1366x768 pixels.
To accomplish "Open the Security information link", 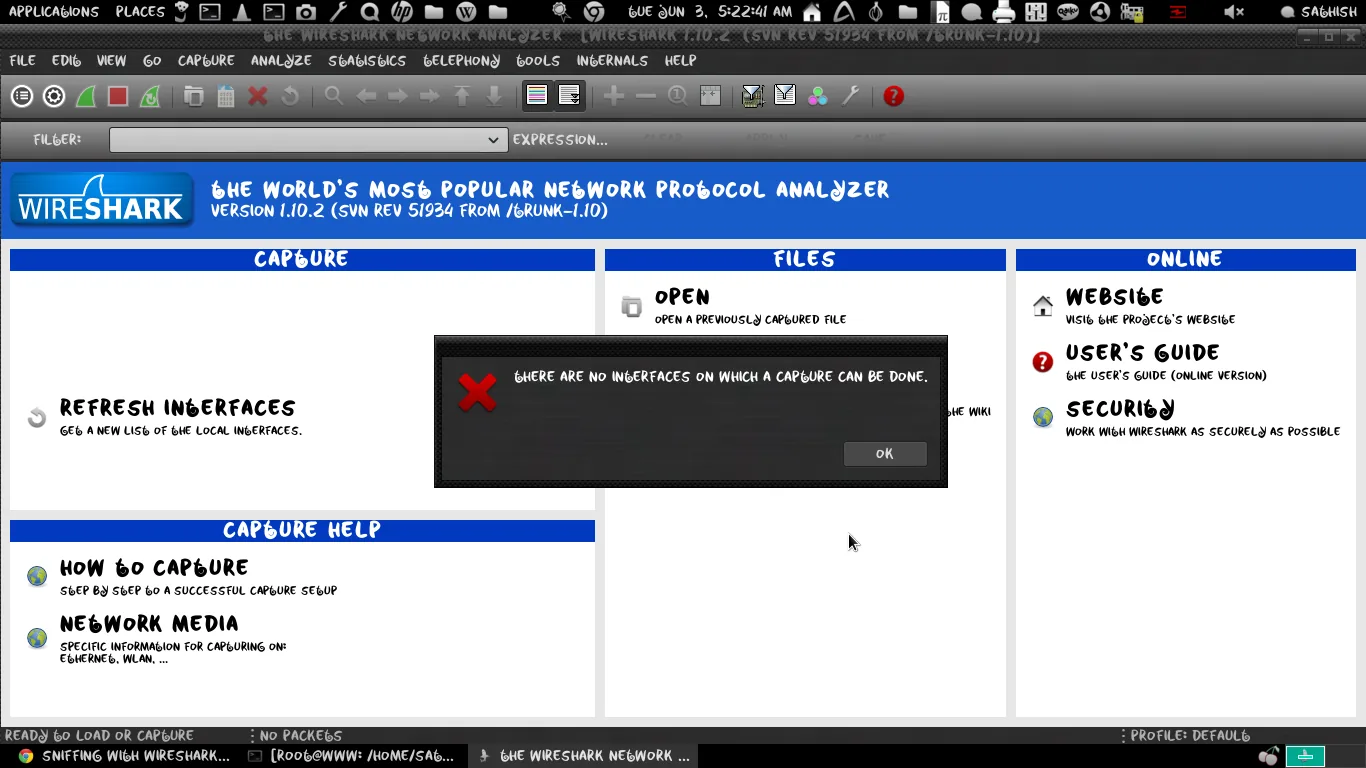I will 1120,409.
